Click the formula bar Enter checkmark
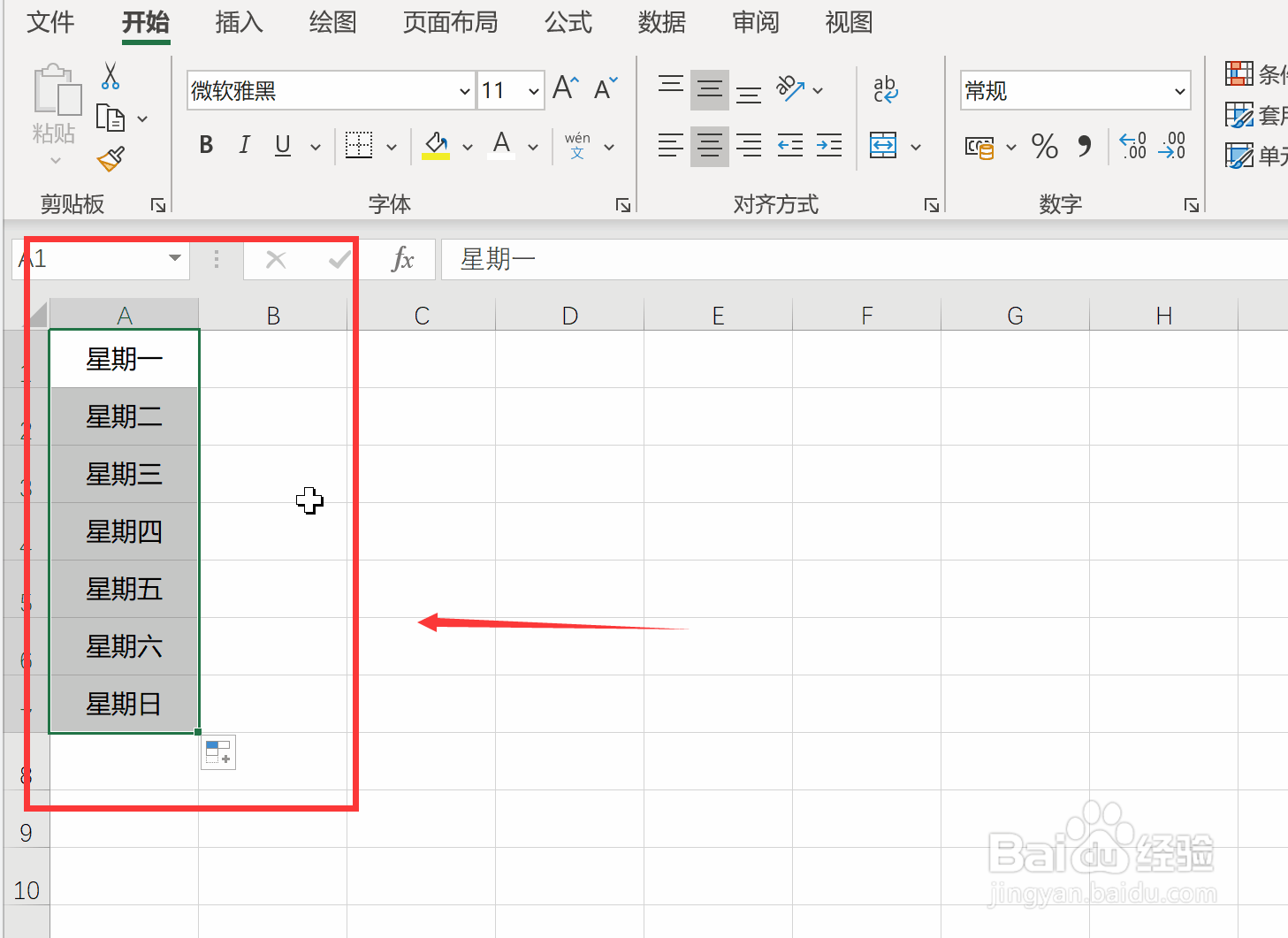This screenshot has height=938, width=1288. click(339, 259)
